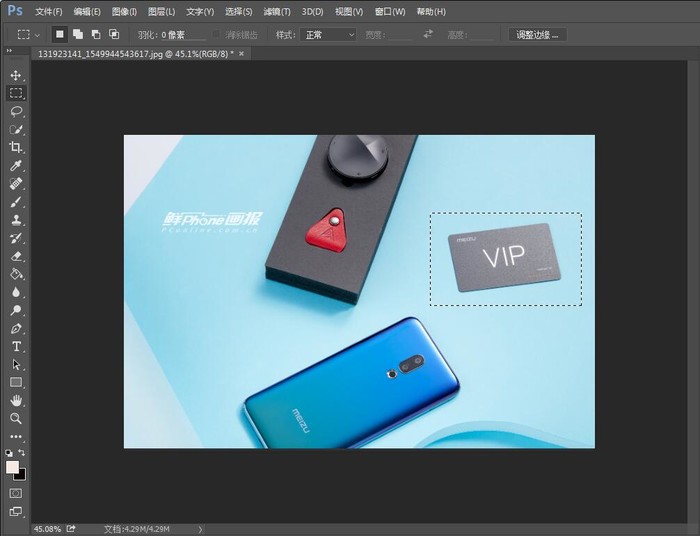Open the 图像(I) menu
The width and height of the screenshot is (700, 536).
click(124, 12)
